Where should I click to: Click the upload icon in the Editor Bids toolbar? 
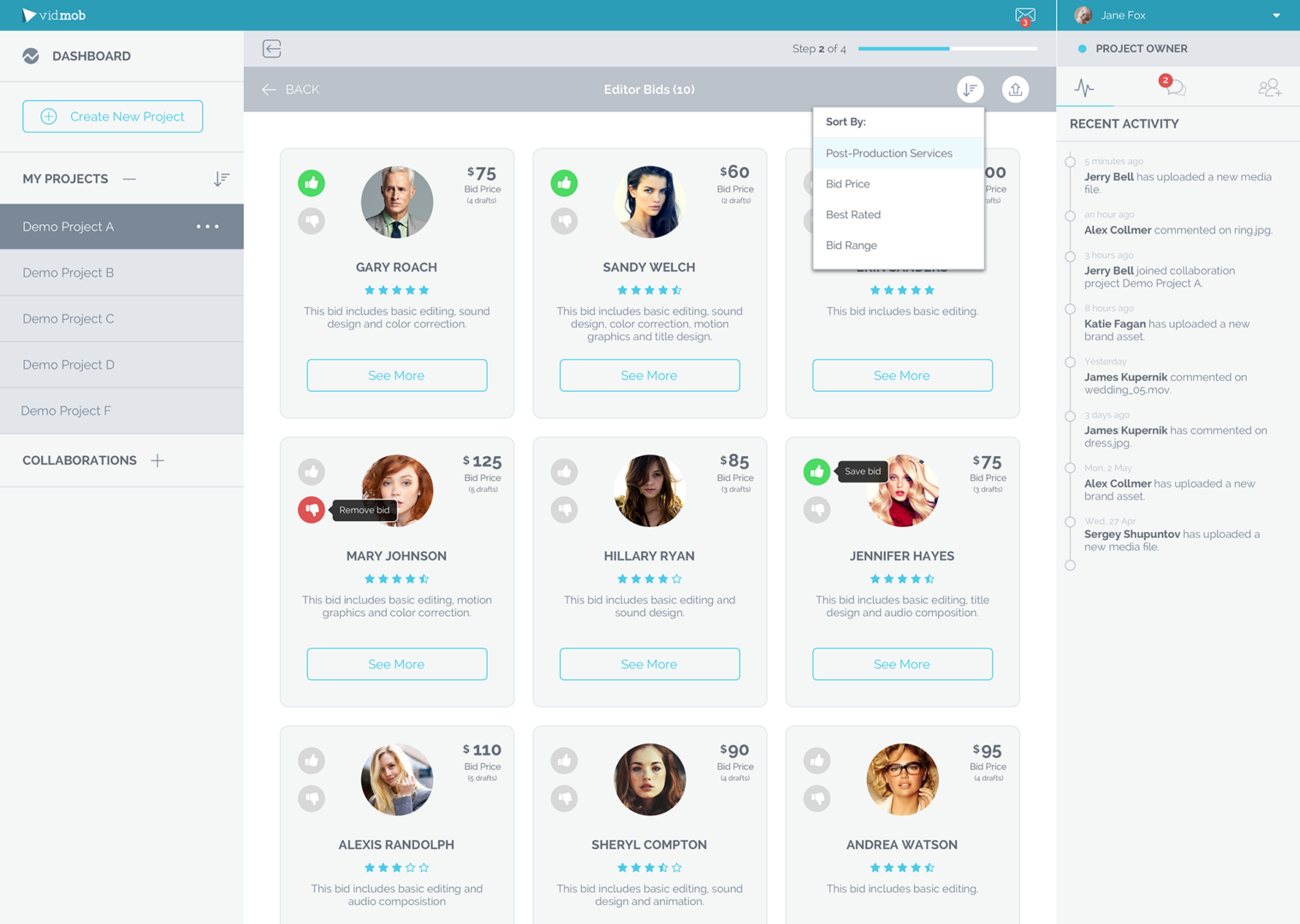[x=1015, y=89]
